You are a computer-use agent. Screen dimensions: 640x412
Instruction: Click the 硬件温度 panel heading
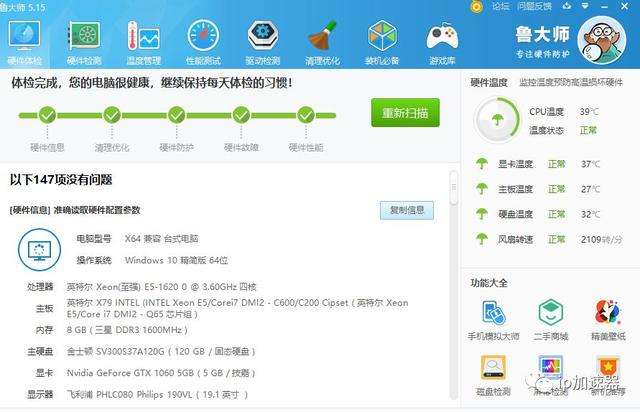[x=489, y=82]
